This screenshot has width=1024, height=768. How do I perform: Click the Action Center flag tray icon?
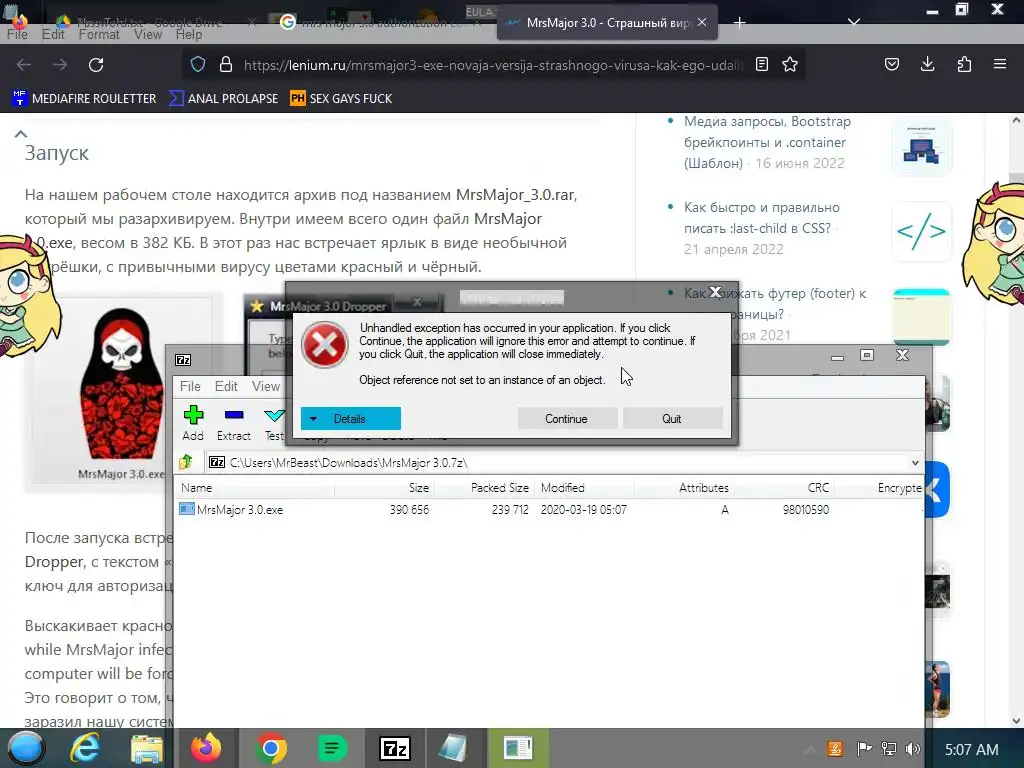[x=864, y=749]
